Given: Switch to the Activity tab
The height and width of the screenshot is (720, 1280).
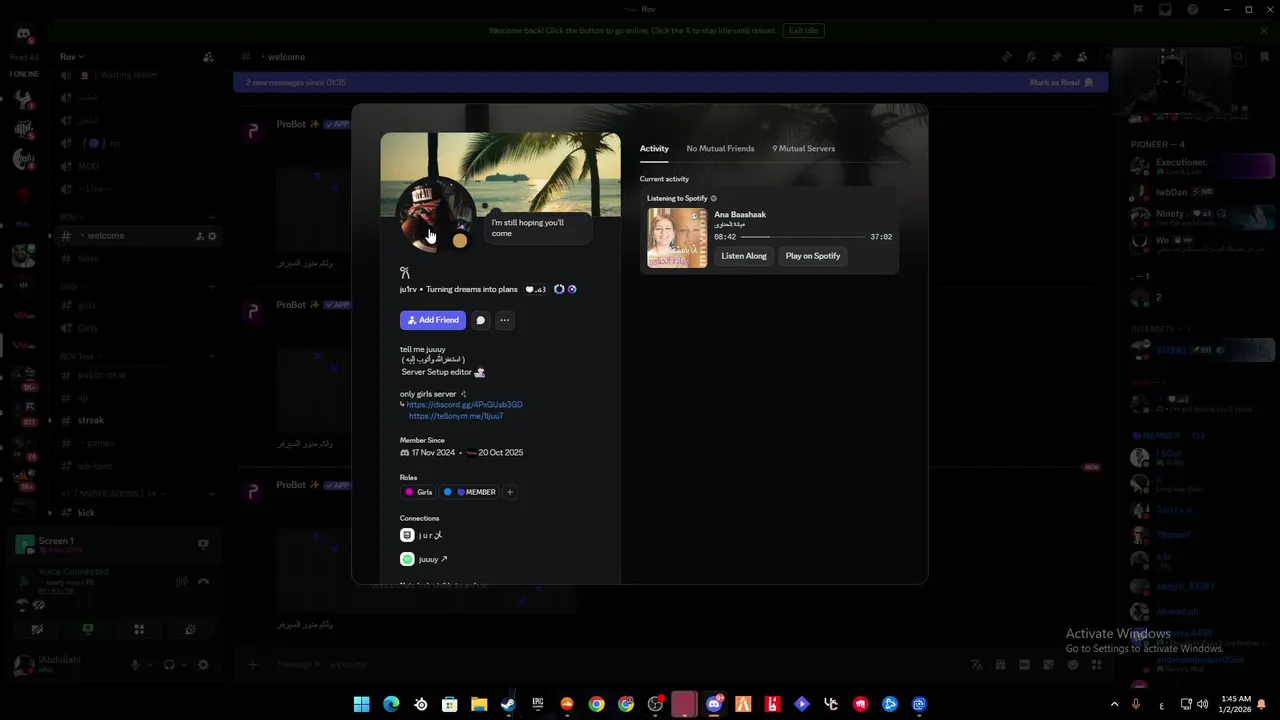Looking at the screenshot, I should [x=654, y=149].
